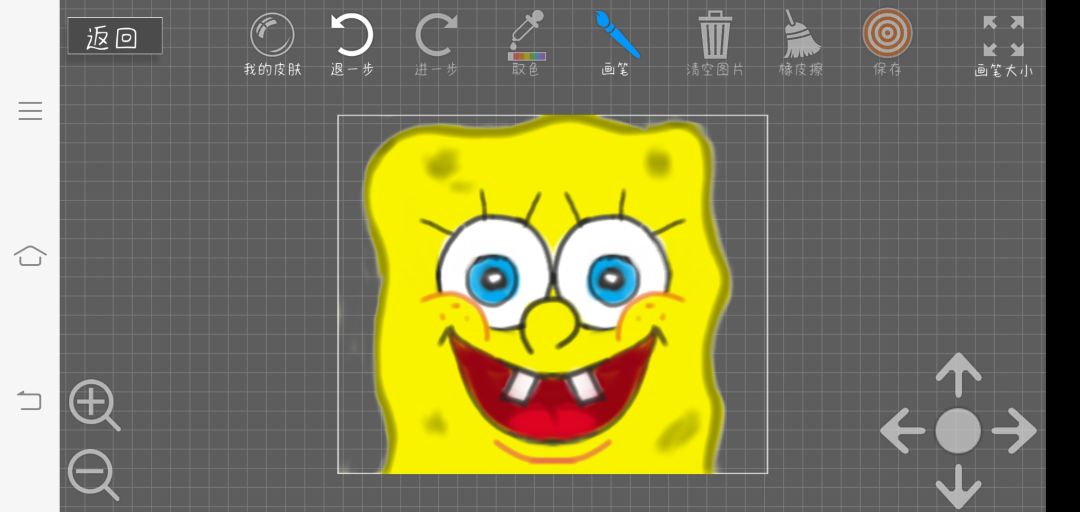The height and width of the screenshot is (512, 1080).
Task: Clear the image with 清空图片 trash
Action: click(x=715, y=43)
